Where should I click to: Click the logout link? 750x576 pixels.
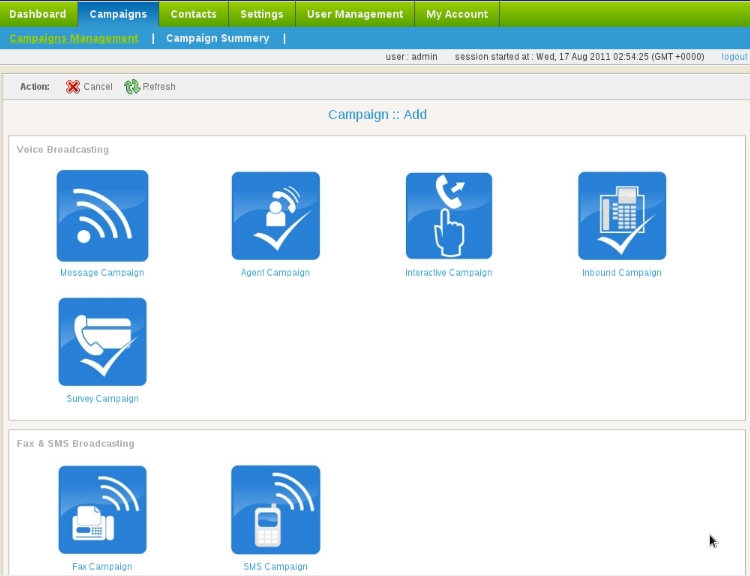click(x=734, y=56)
